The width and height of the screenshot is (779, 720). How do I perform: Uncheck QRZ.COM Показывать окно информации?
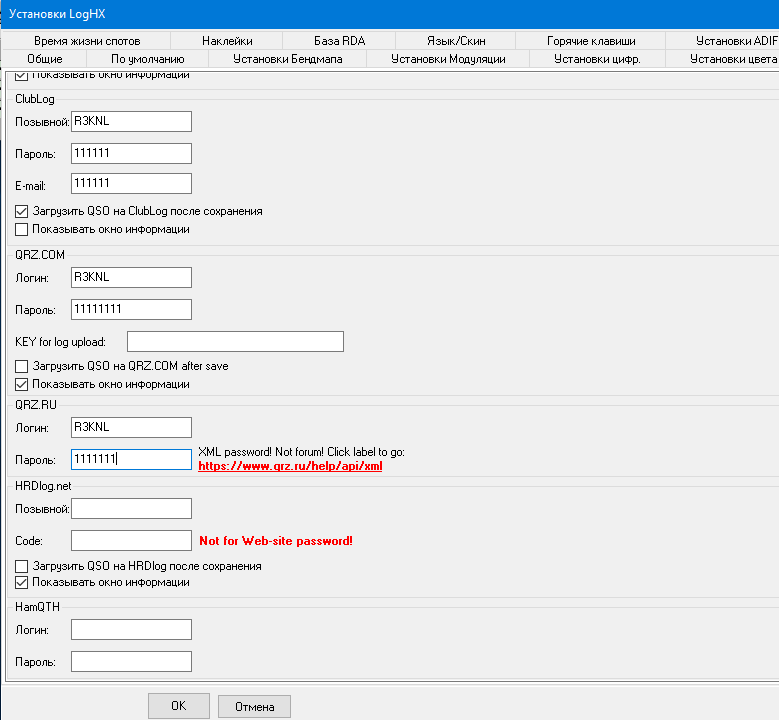pos(21,384)
